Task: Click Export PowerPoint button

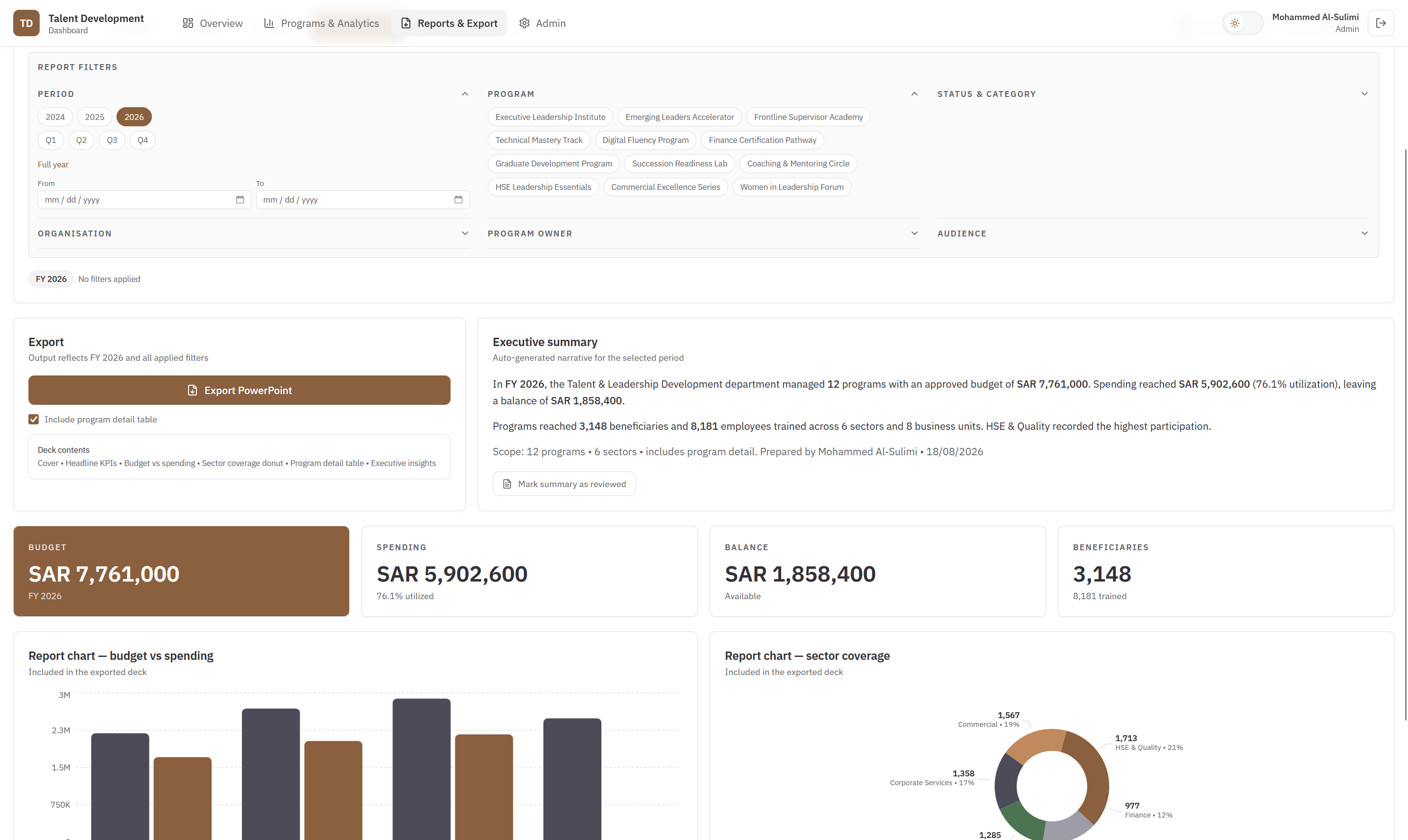Action: pos(239,390)
